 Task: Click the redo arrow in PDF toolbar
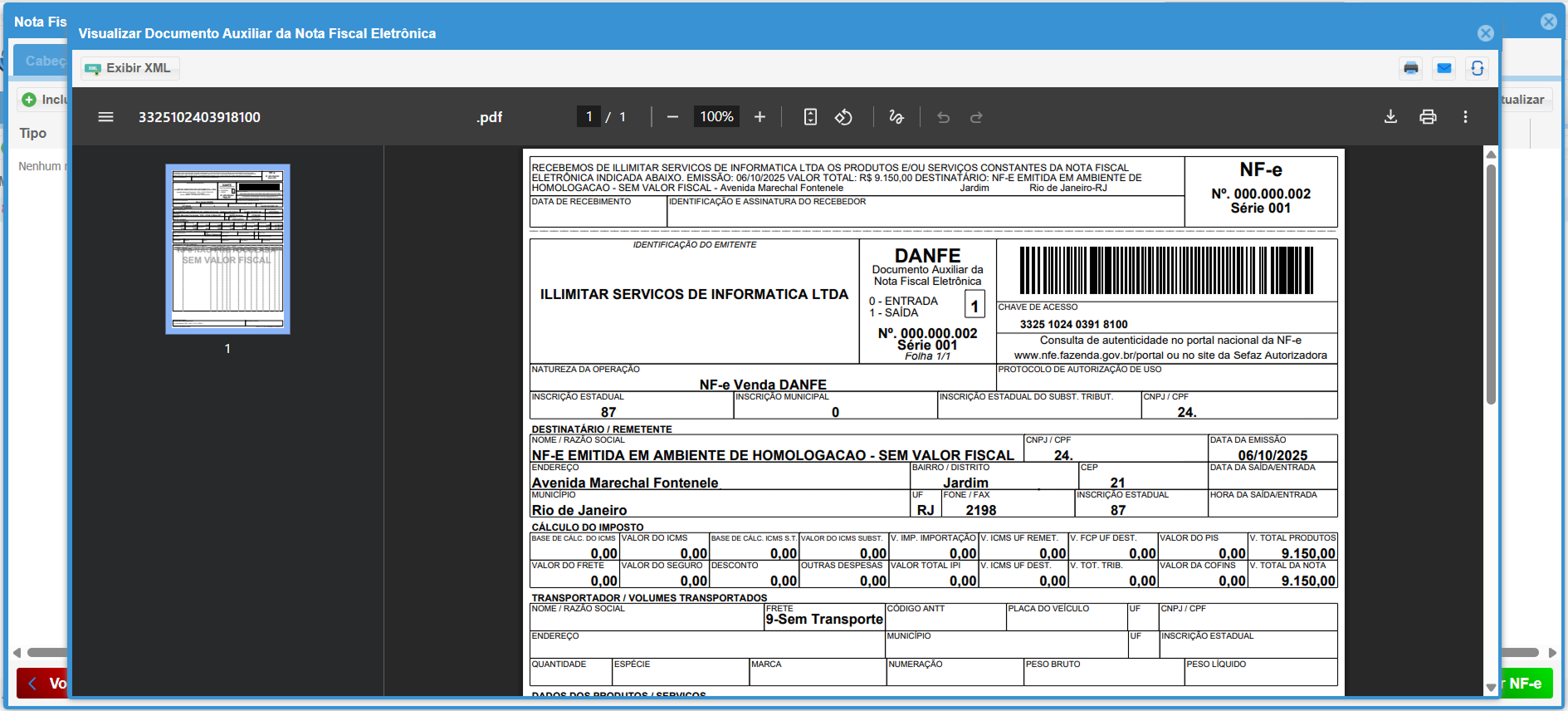click(x=976, y=117)
